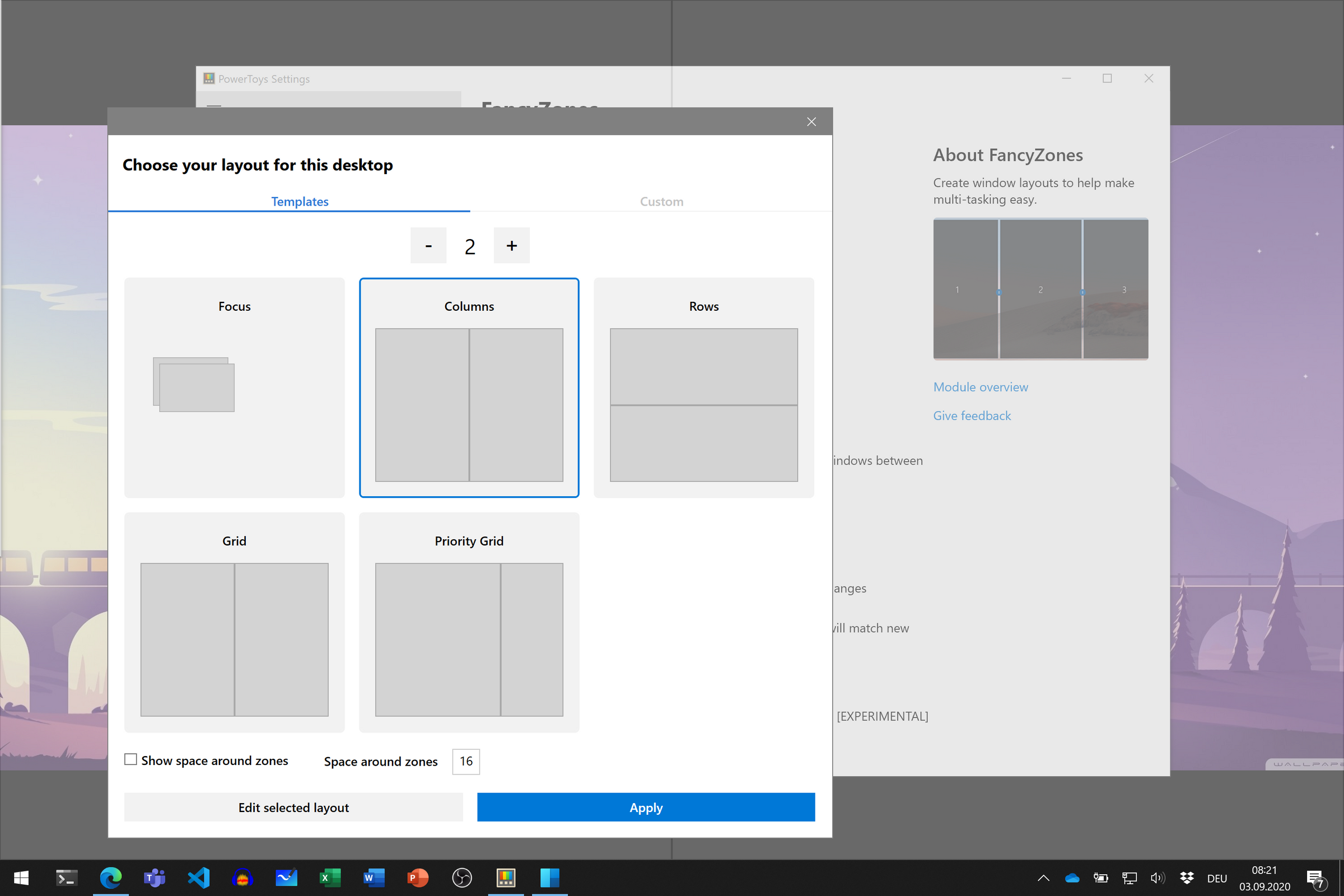The width and height of the screenshot is (1344, 896).
Task: Select the Columns layout template
Action: tap(469, 388)
